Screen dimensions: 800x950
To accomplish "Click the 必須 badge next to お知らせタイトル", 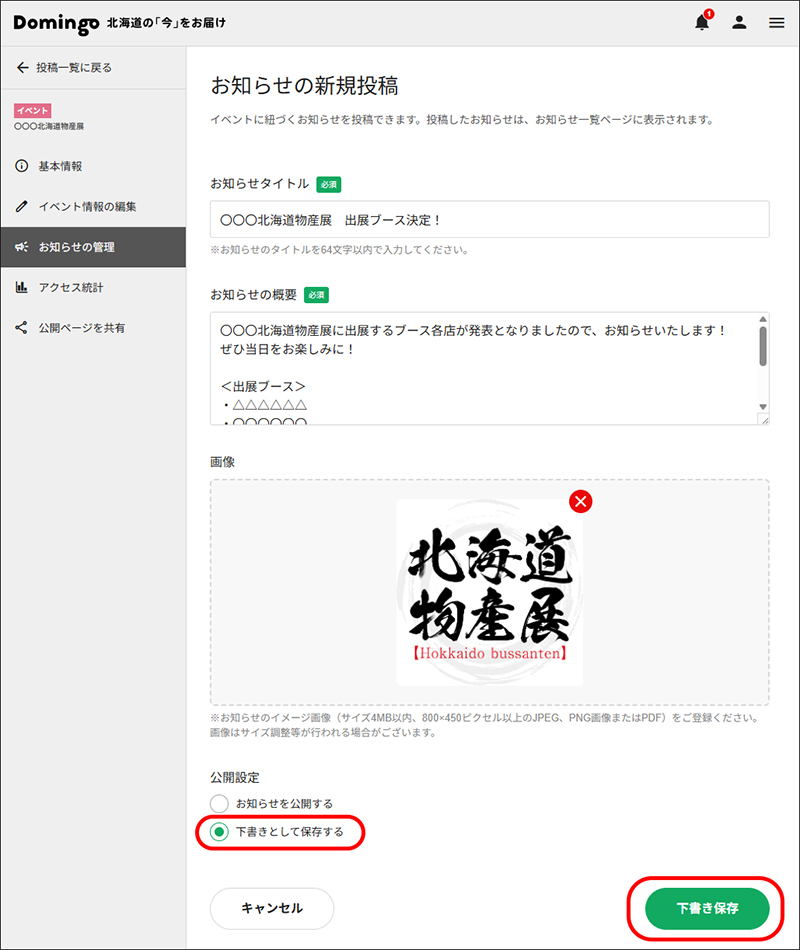I will point(328,184).
